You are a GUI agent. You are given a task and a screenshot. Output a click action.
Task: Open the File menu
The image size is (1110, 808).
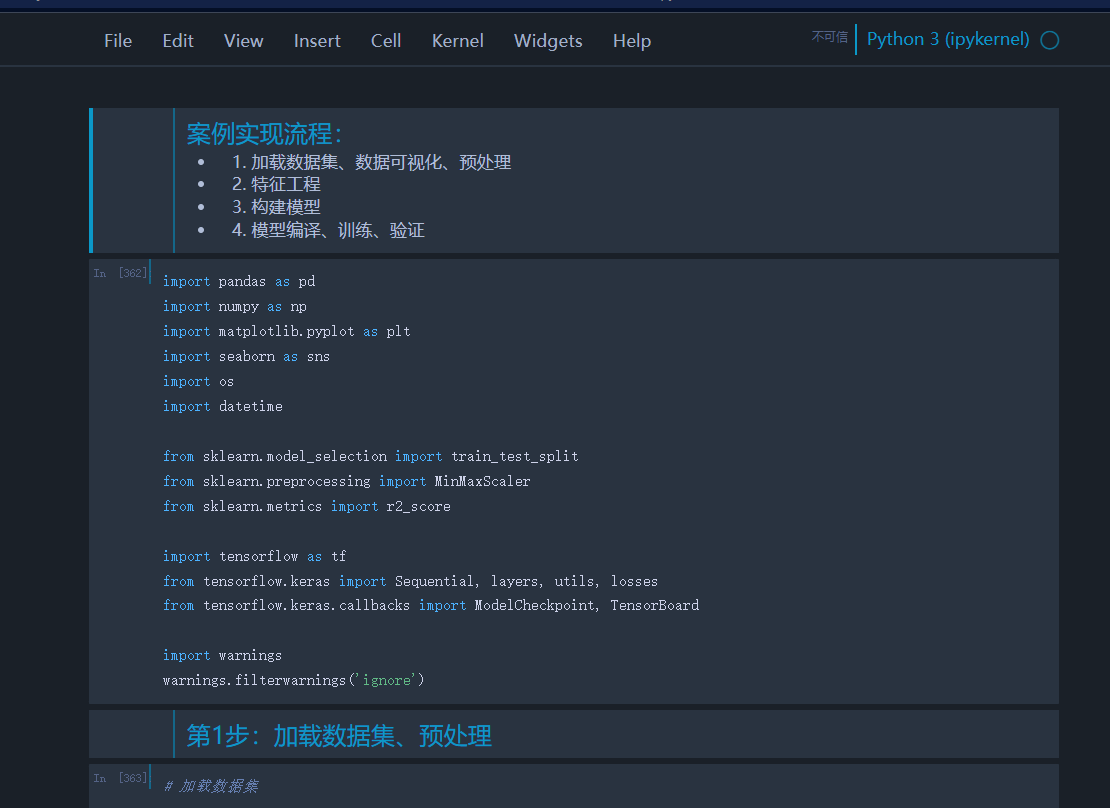[x=118, y=41]
